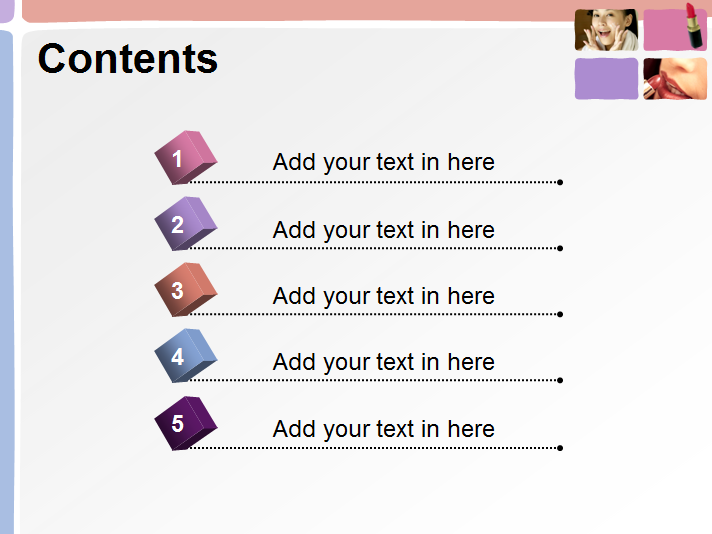This screenshot has height=534, width=712.
Task: Click the pink cube numbered 1
Action: 185,158
